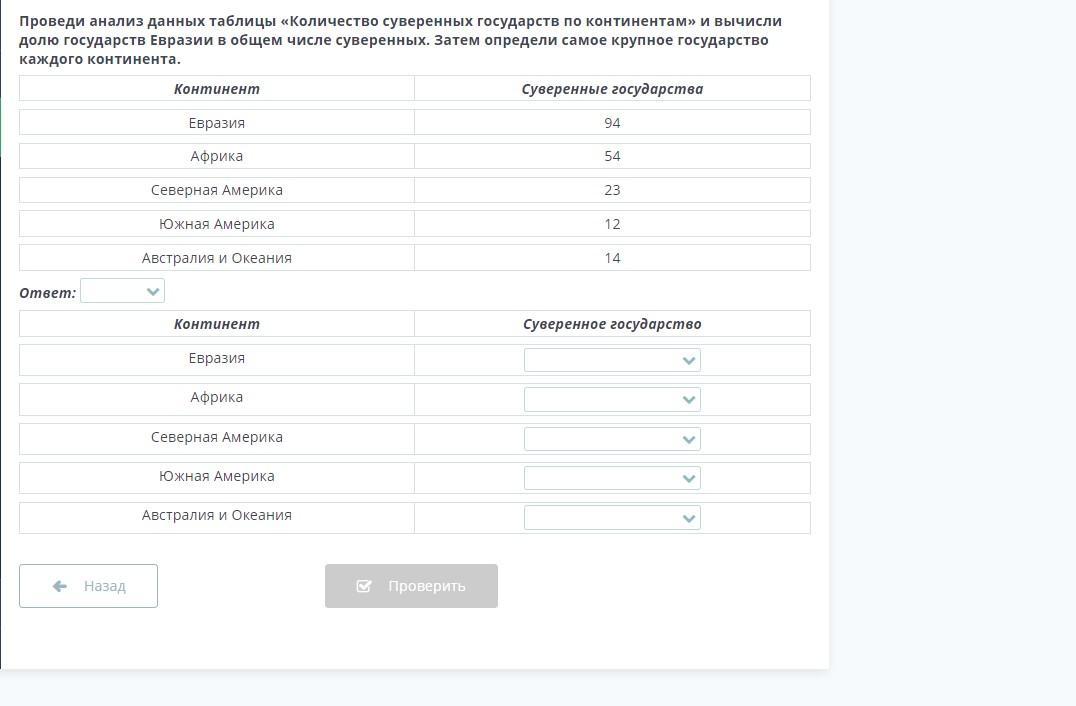The width and height of the screenshot is (1076, 706).
Task: Click the left arrow icon in Назад
Action: click(x=60, y=586)
